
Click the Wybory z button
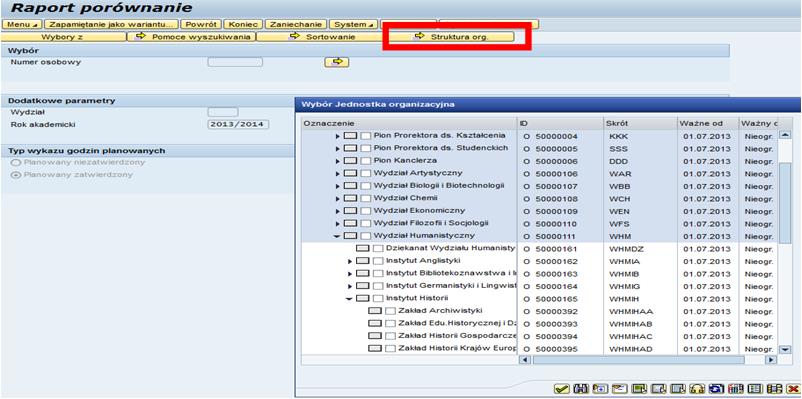63,37
